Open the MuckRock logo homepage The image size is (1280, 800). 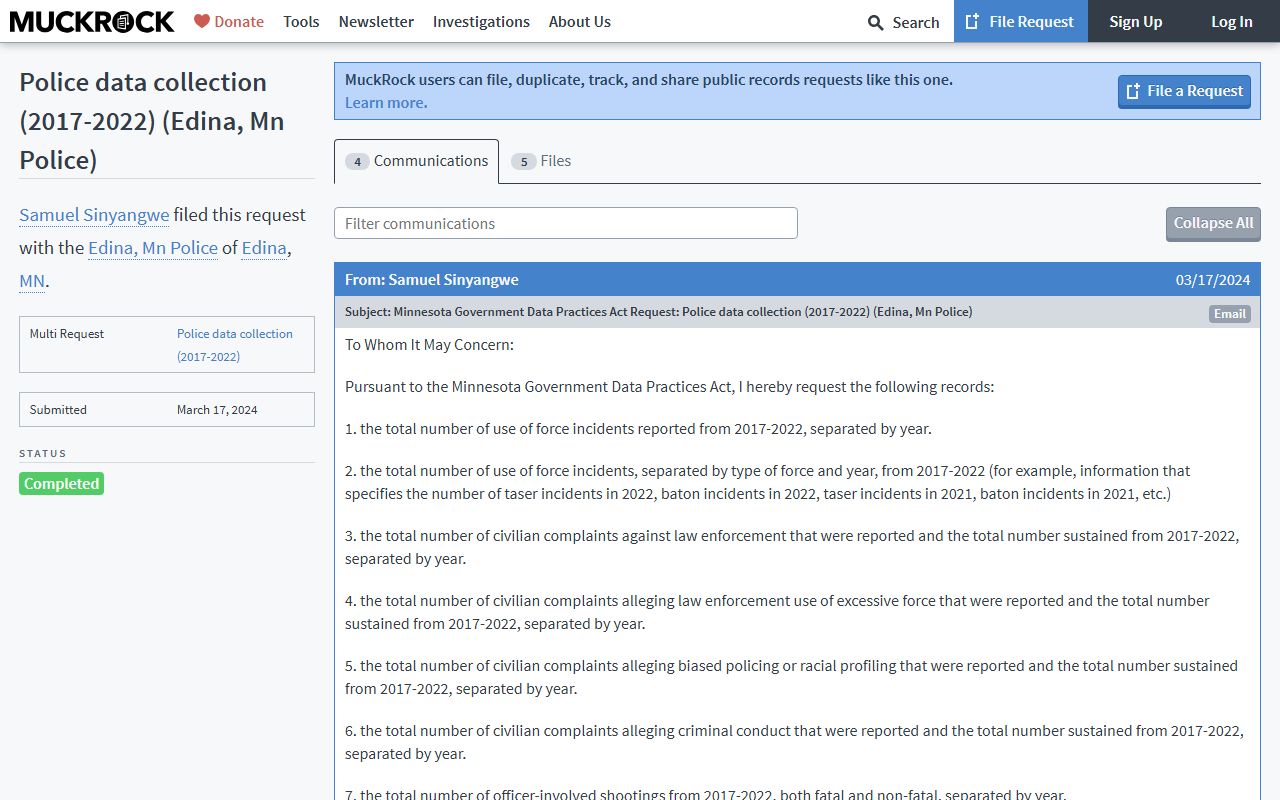point(92,21)
